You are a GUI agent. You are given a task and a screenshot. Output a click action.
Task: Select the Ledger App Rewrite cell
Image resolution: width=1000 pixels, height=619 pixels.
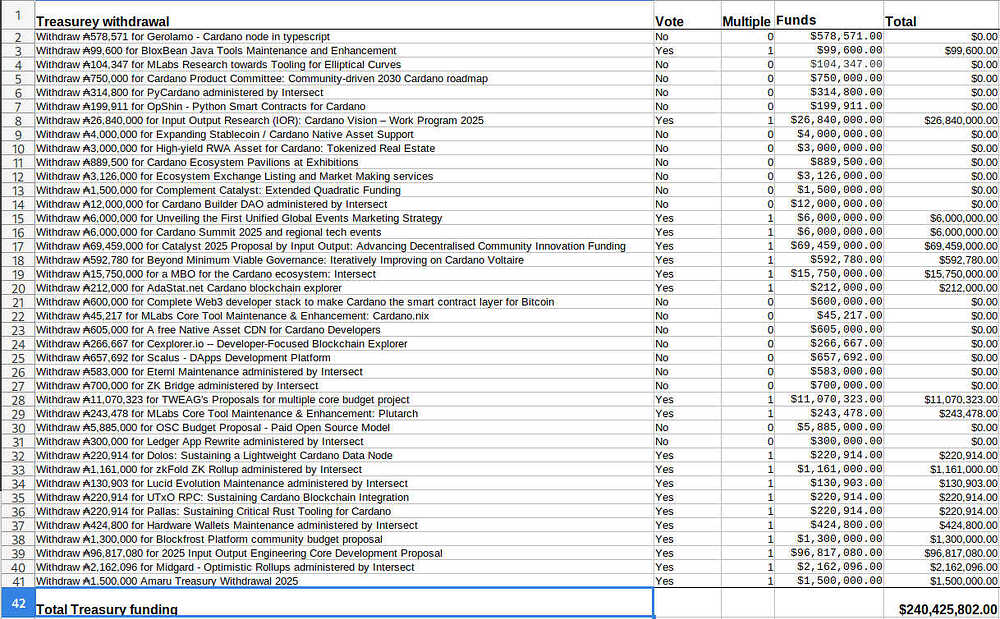pyautogui.click(x=344, y=441)
